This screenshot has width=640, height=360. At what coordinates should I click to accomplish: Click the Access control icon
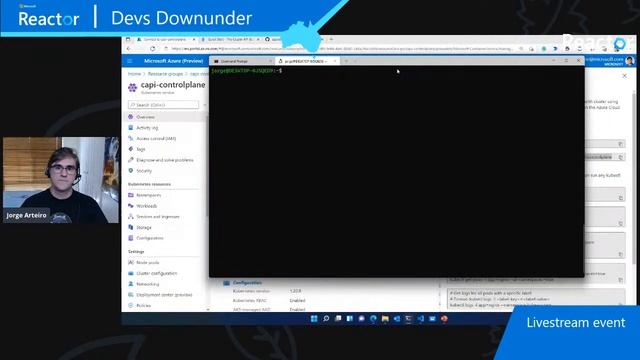tap(131, 138)
